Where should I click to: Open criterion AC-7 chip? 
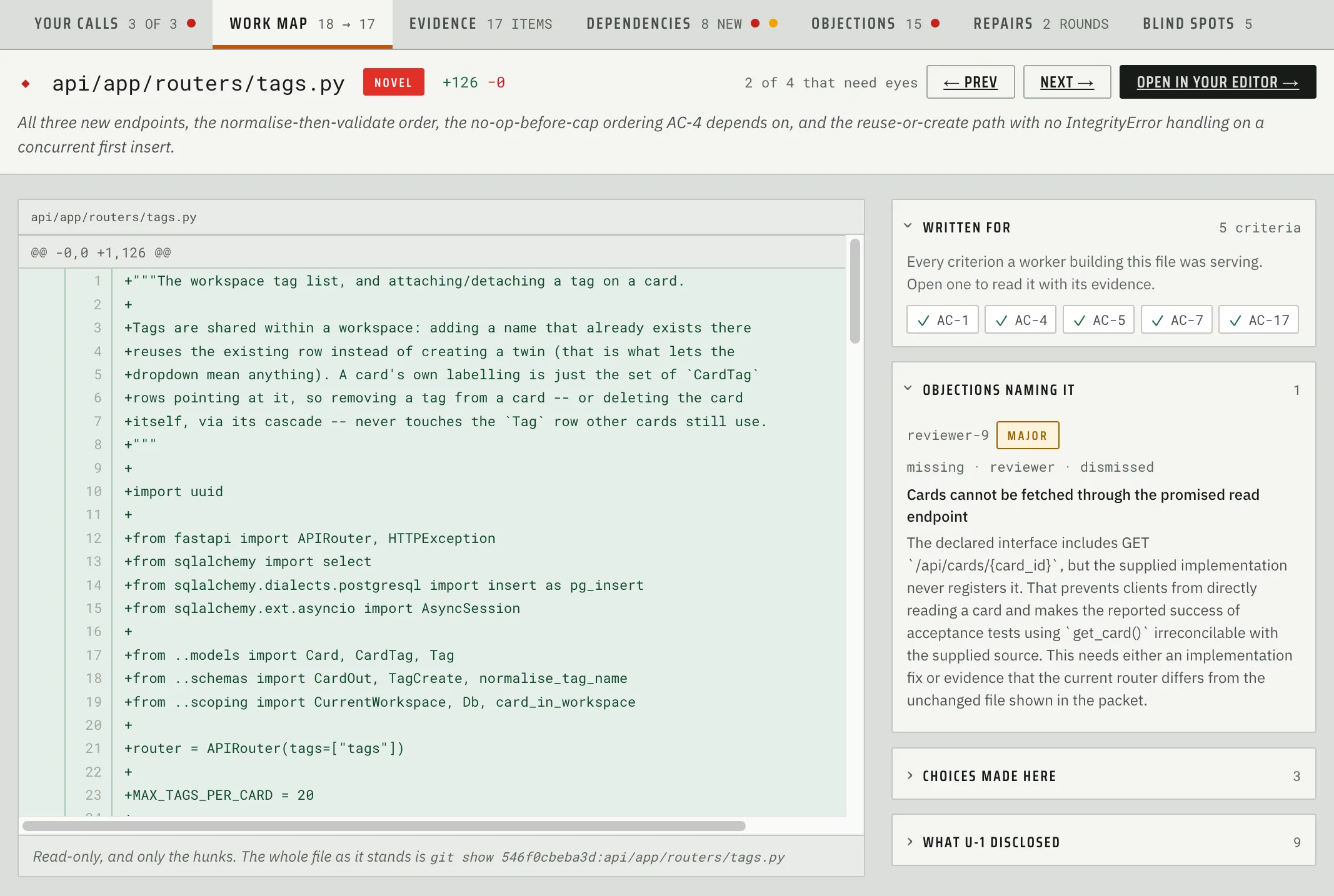1176,320
